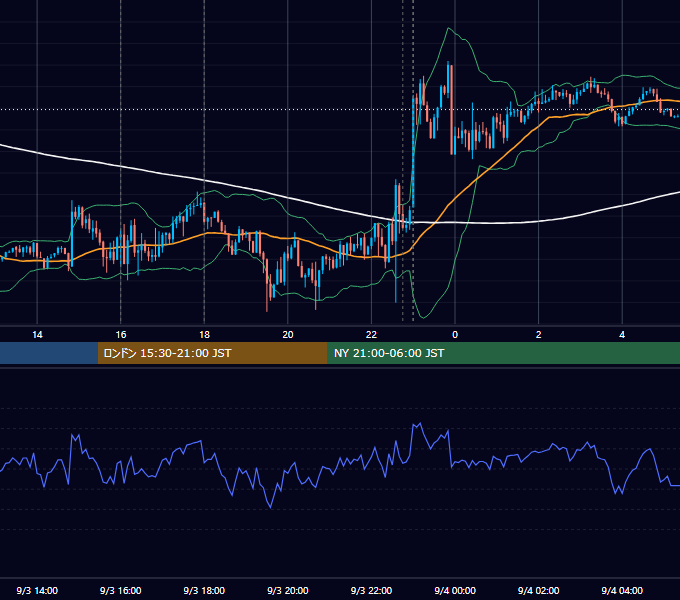Click the '9/3 20:00' date label
This screenshot has width=680, height=600.
(288, 591)
